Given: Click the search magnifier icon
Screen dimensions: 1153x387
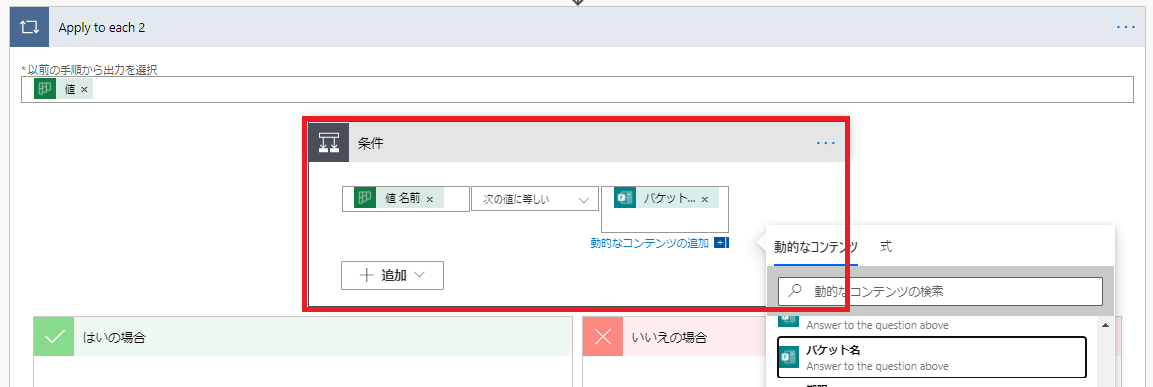Looking at the screenshot, I should [x=794, y=291].
